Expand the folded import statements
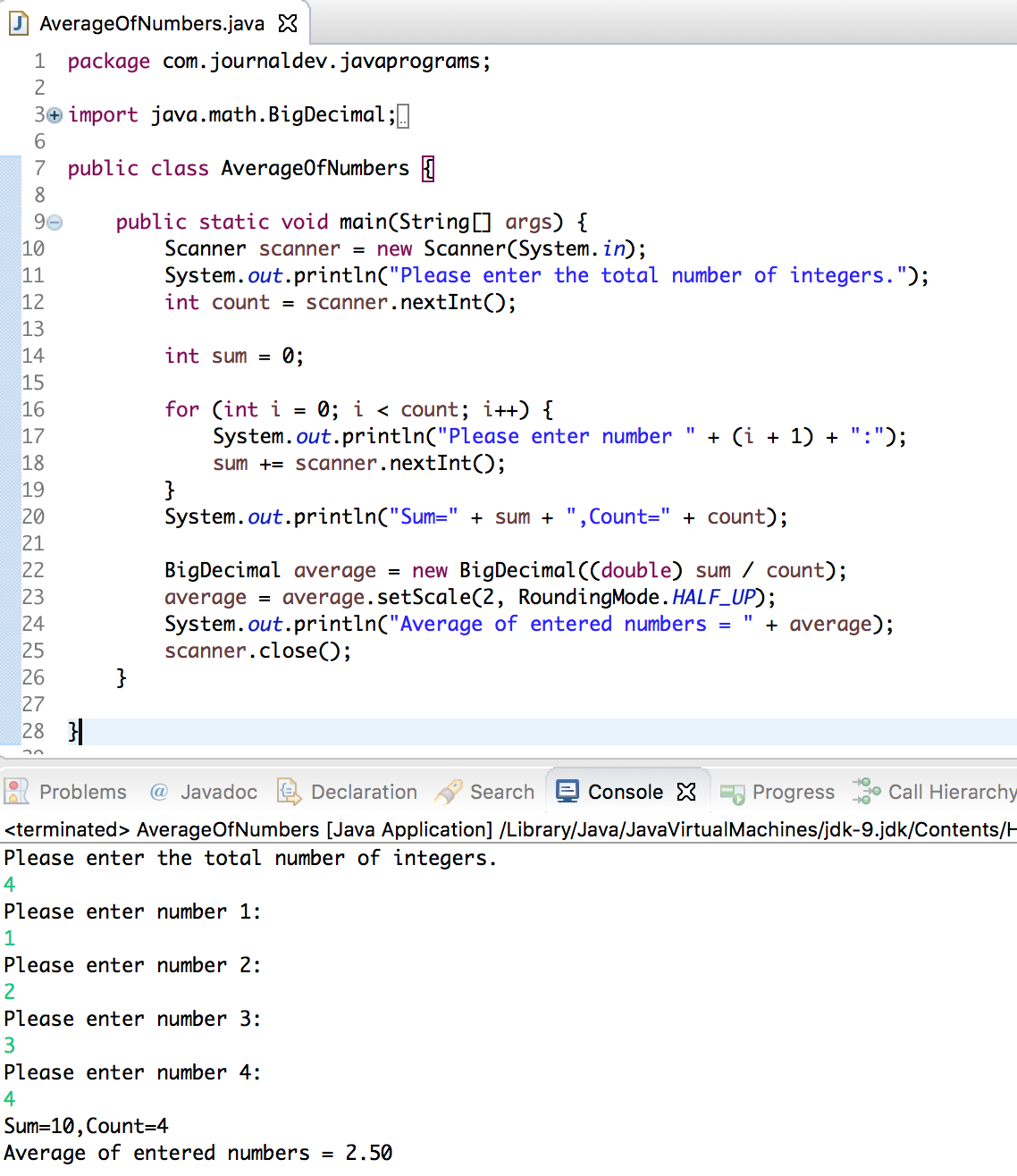The image size is (1017, 1176). pos(55,115)
